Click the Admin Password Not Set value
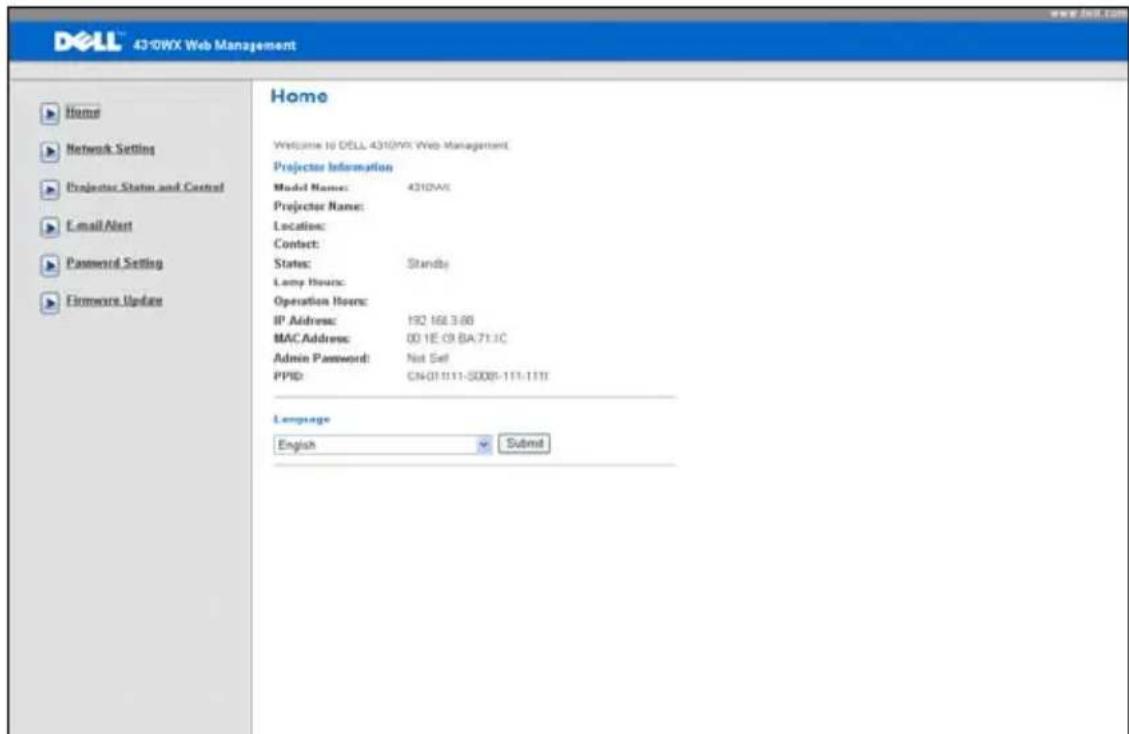 [x=428, y=358]
